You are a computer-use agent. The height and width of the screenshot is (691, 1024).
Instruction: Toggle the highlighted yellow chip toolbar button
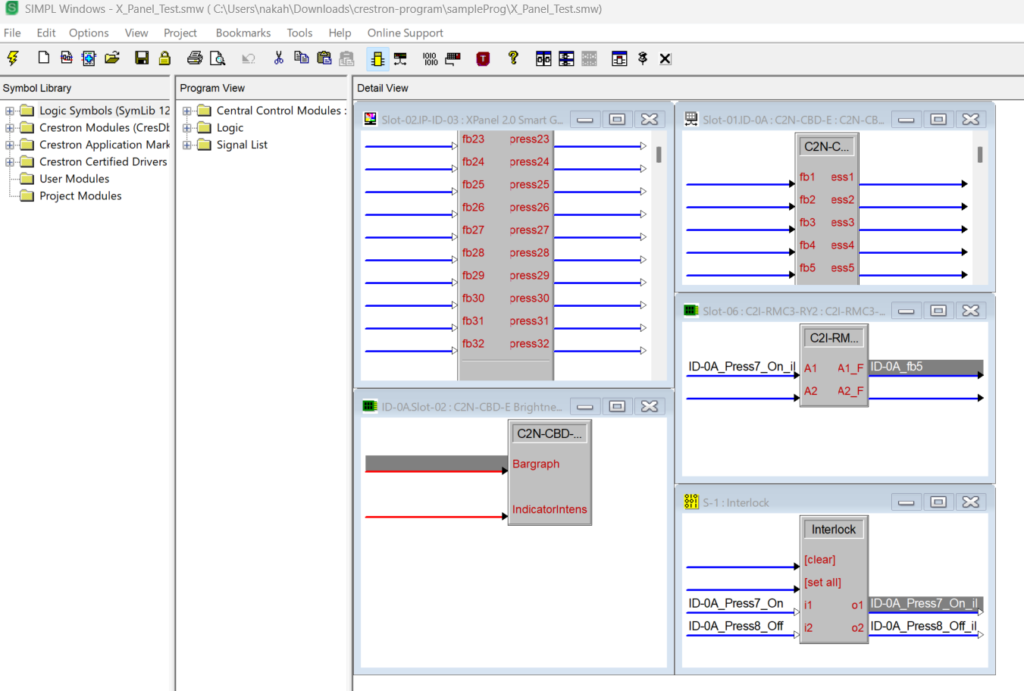pos(378,58)
